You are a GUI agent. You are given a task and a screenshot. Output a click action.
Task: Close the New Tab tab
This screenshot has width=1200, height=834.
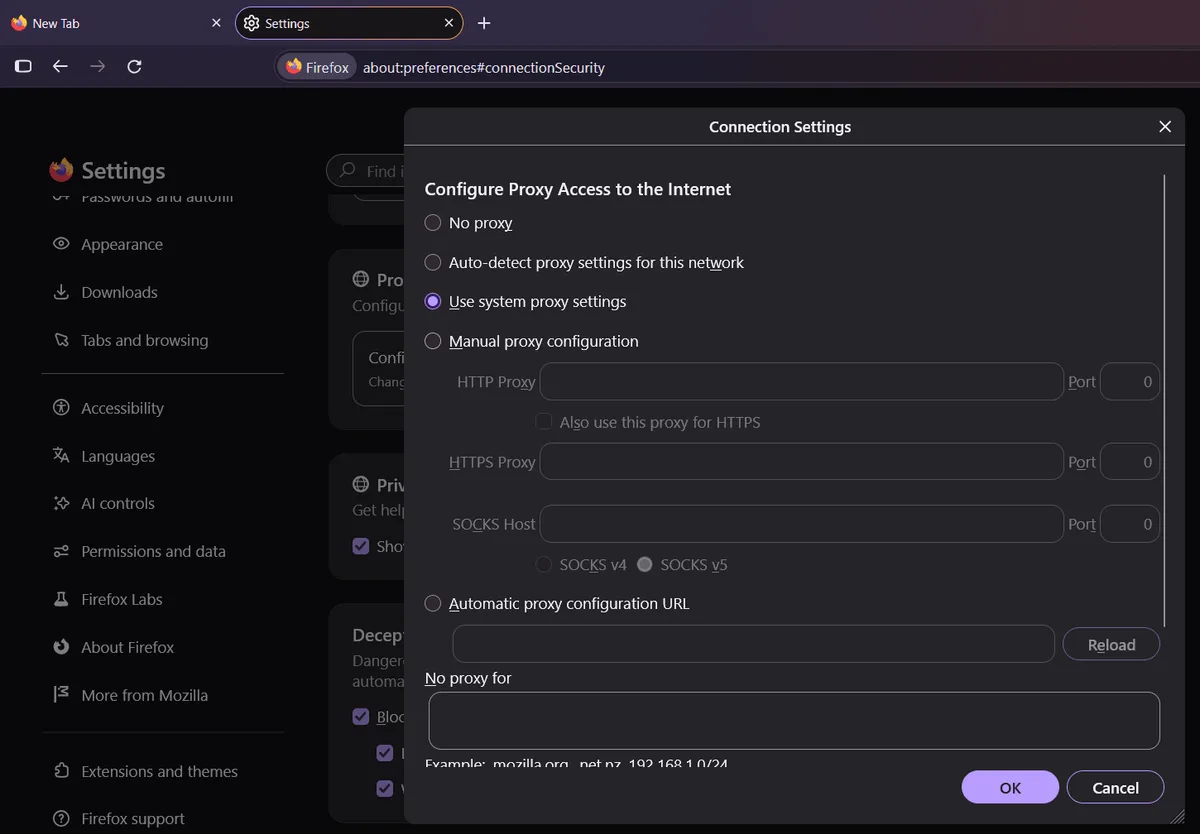click(216, 23)
